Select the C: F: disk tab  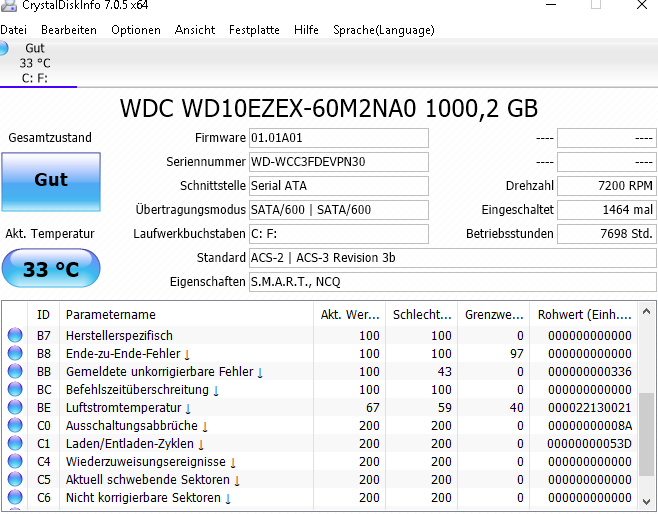coord(38,63)
